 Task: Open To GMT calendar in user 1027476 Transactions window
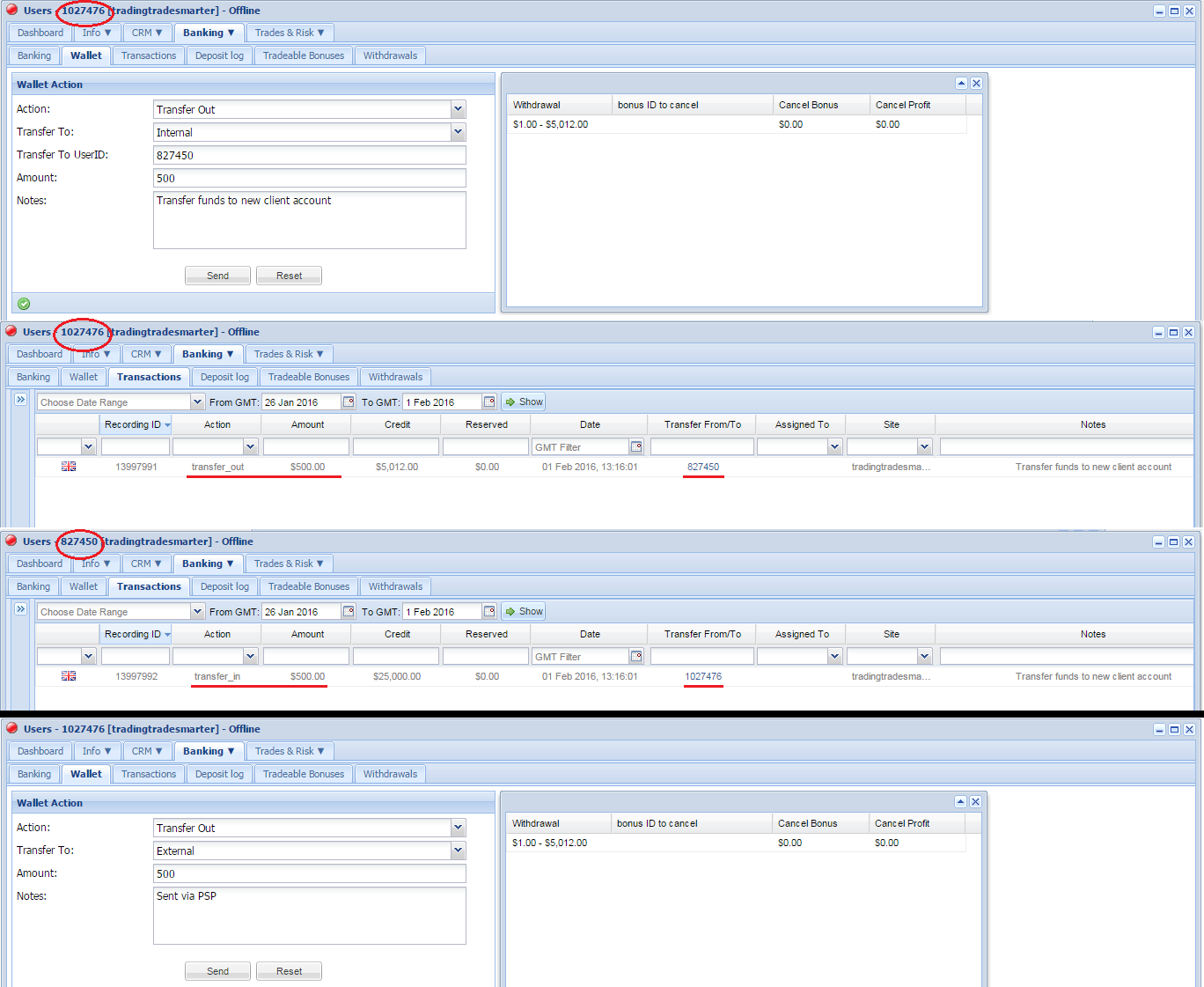[x=489, y=402]
